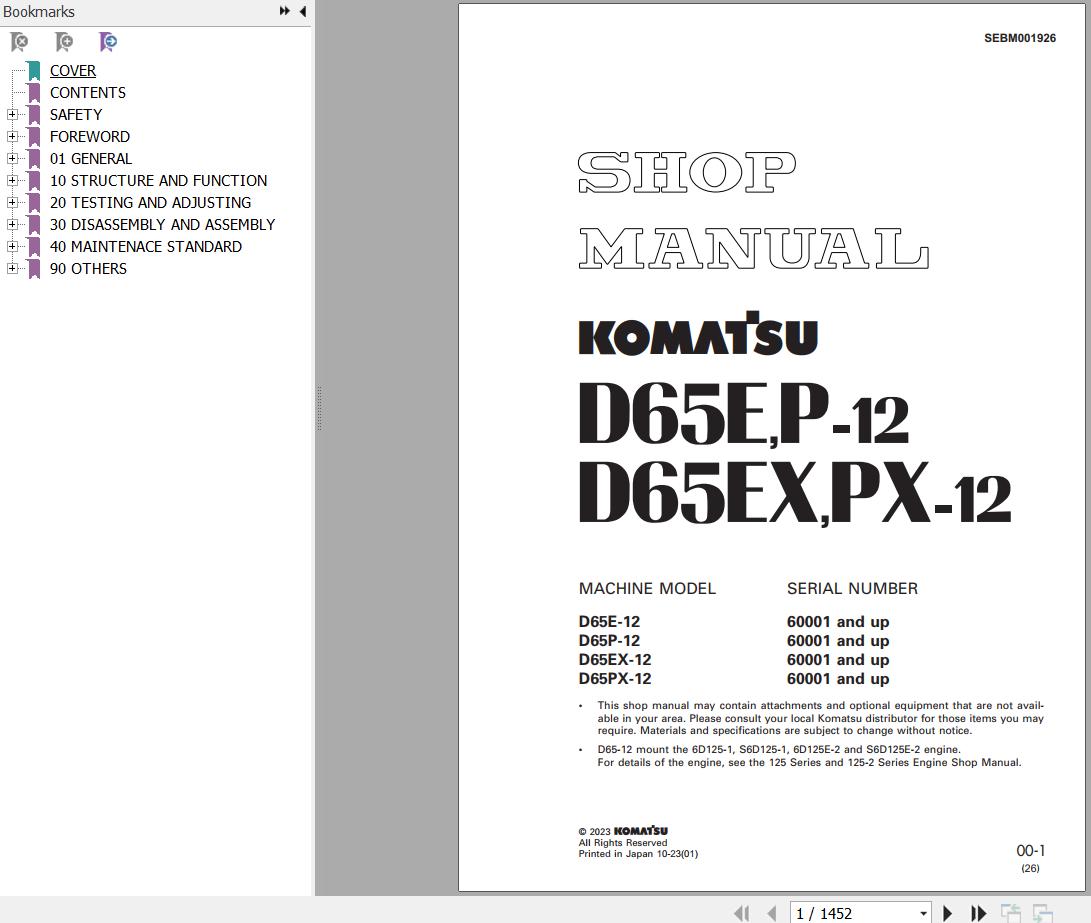Open the COVER bookmark
Viewport: 1091px width, 923px height.
72,71
